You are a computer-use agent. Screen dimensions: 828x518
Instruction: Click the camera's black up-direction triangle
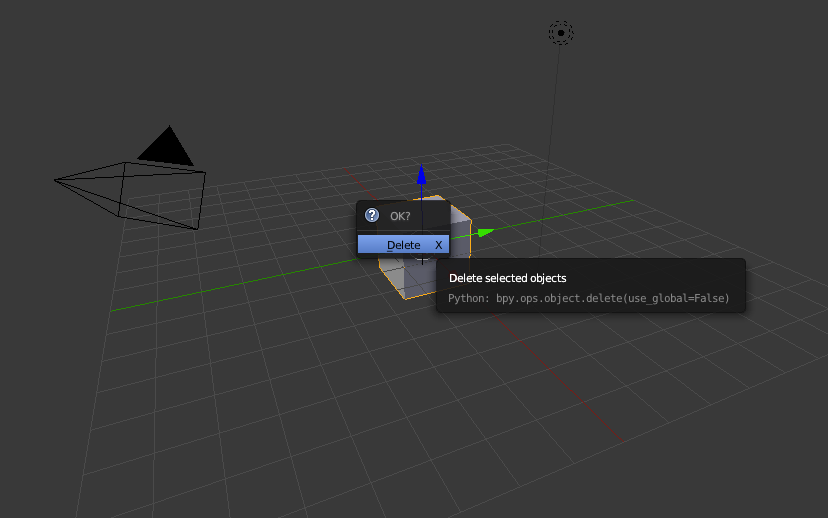[166, 147]
